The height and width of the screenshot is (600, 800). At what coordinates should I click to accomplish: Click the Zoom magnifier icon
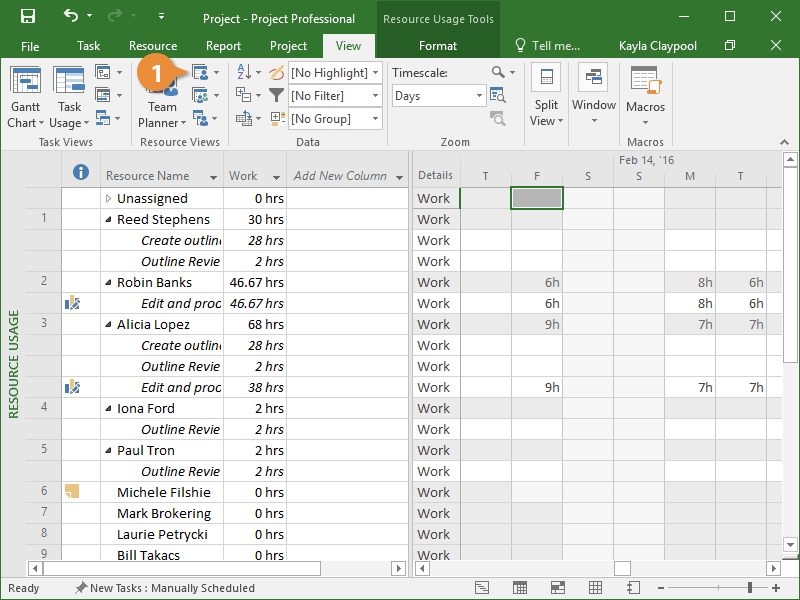(x=498, y=73)
